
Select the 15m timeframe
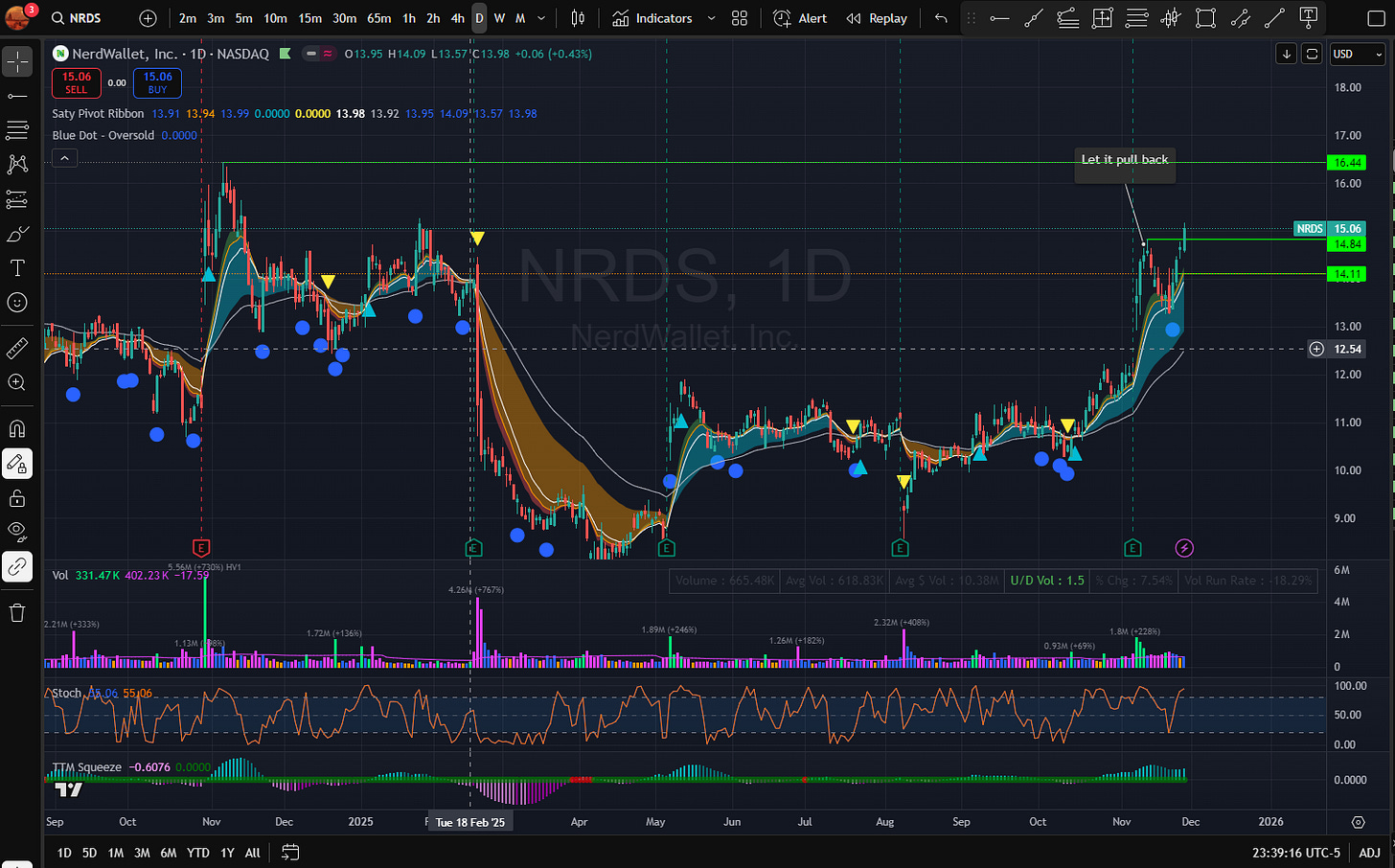point(309,18)
